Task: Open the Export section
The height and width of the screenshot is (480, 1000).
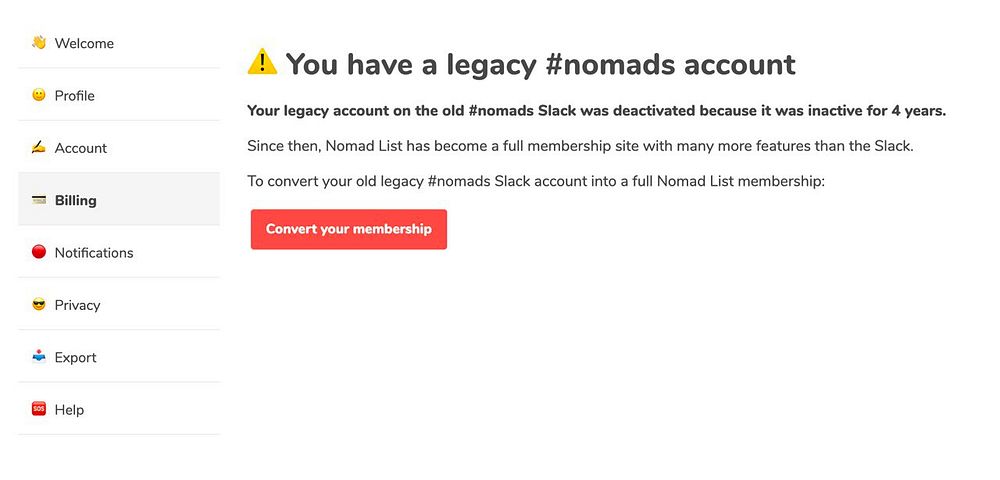Action: tap(119, 356)
